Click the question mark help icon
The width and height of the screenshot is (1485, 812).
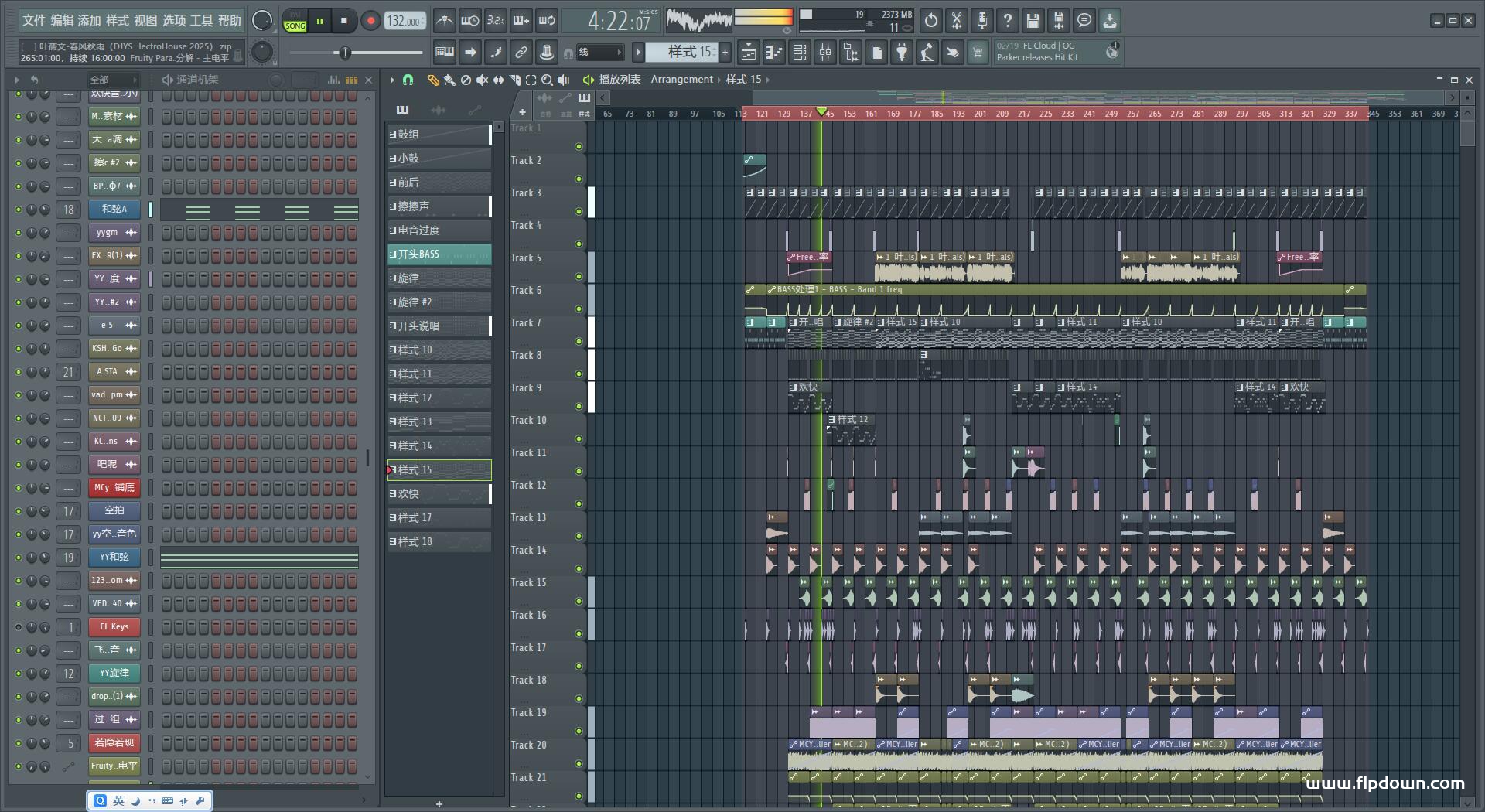(1008, 21)
